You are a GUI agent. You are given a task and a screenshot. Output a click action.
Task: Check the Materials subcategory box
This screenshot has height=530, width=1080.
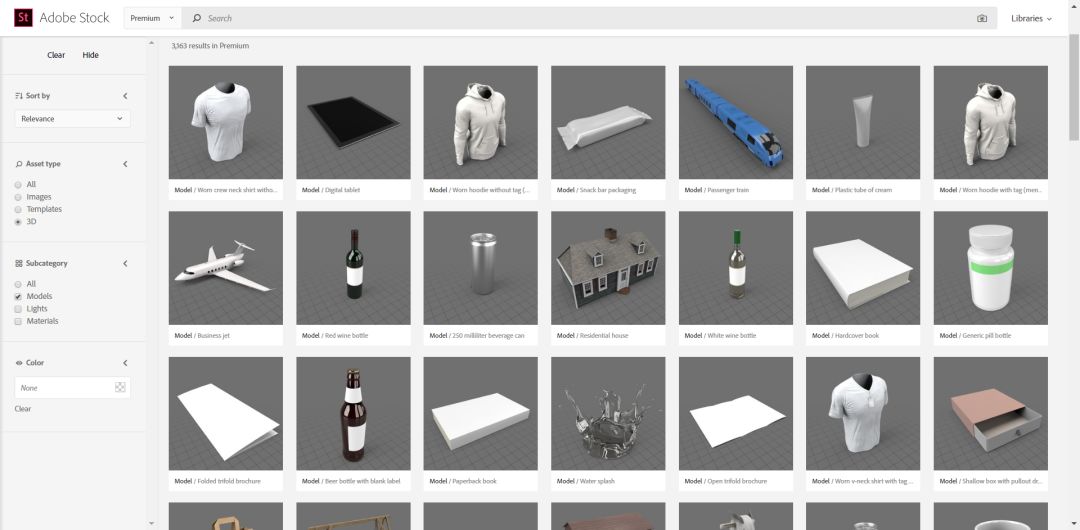[x=18, y=321]
